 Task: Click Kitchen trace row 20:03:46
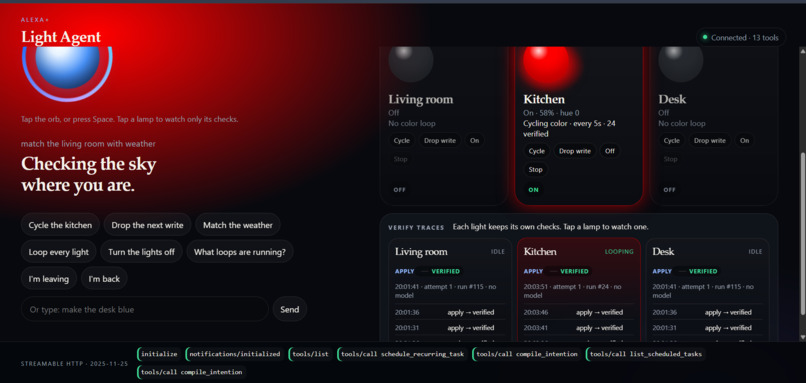click(579, 312)
